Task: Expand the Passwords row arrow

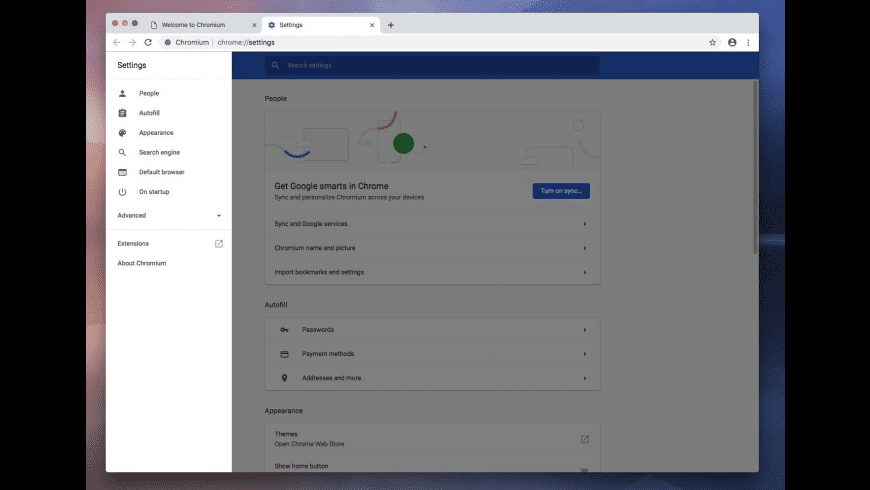Action: (585, 330)
